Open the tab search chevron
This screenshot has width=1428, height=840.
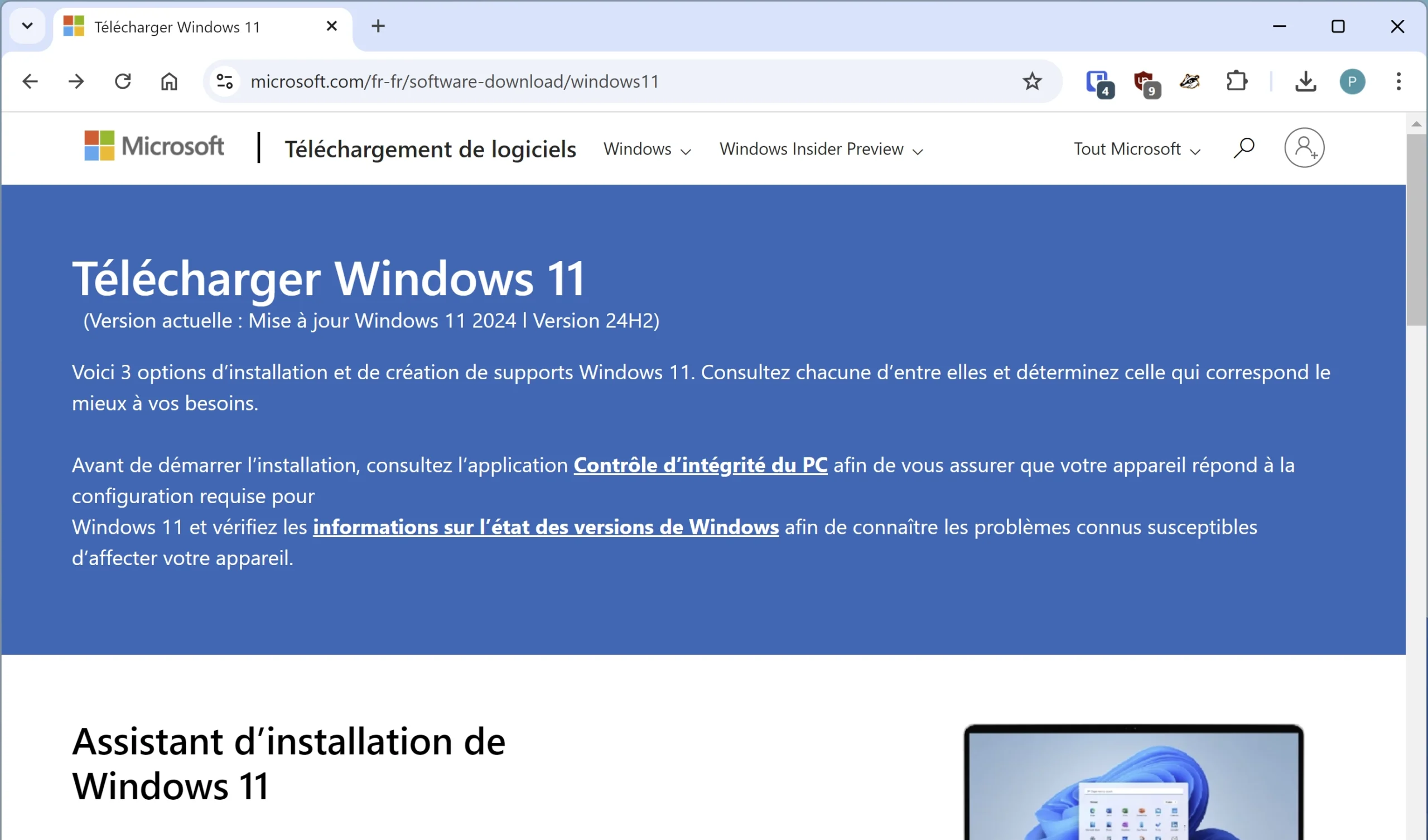pyautogui.click(x=27, y=26)
